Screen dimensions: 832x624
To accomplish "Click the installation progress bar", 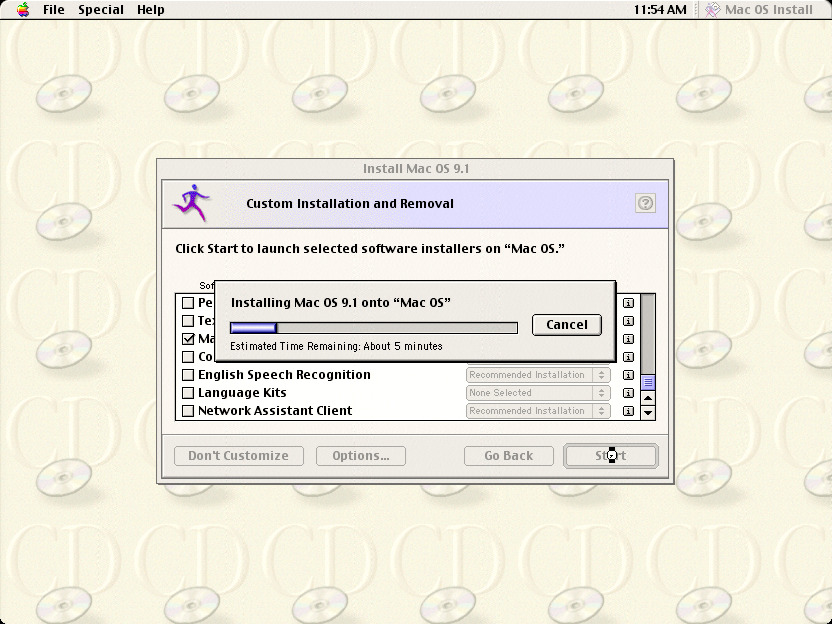I will click(374, 328).
